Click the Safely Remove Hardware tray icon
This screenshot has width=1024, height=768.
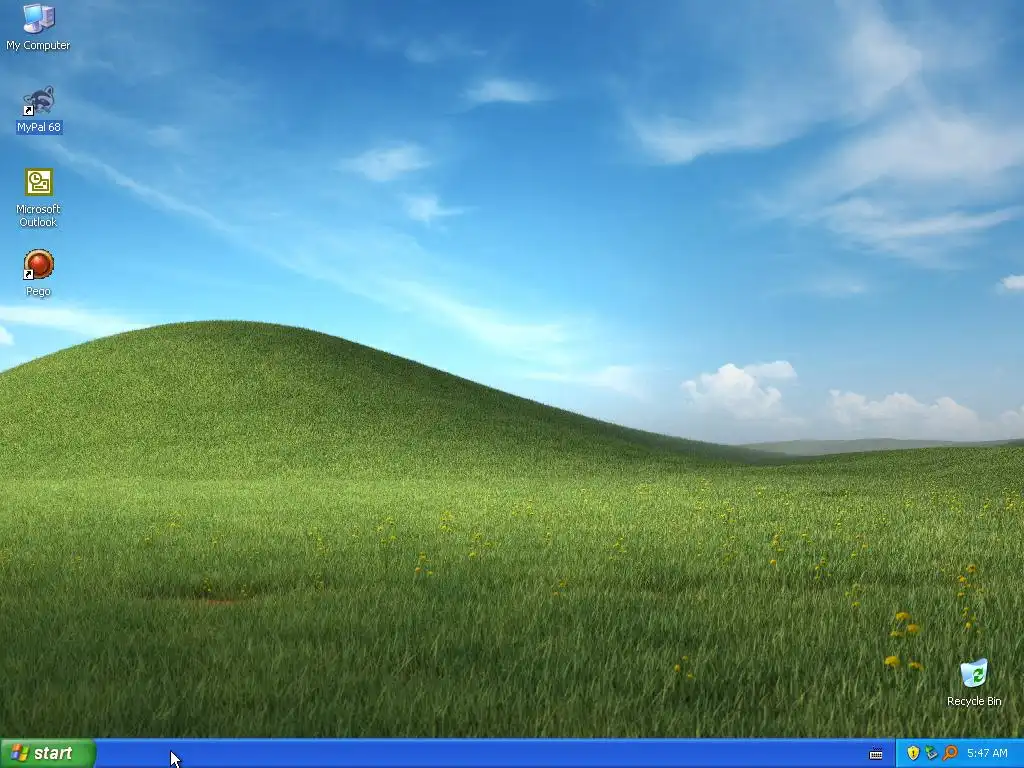931,753
